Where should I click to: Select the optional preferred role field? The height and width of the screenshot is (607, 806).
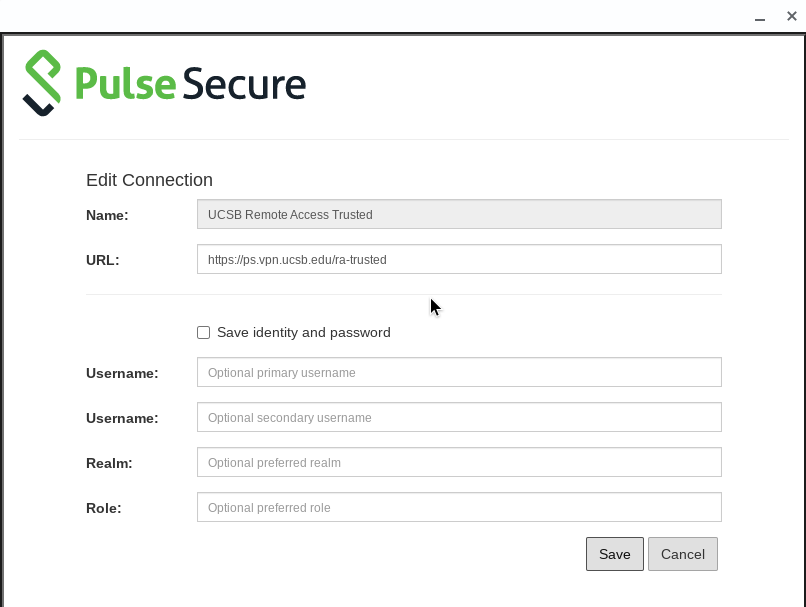click(x=459, y=507)
